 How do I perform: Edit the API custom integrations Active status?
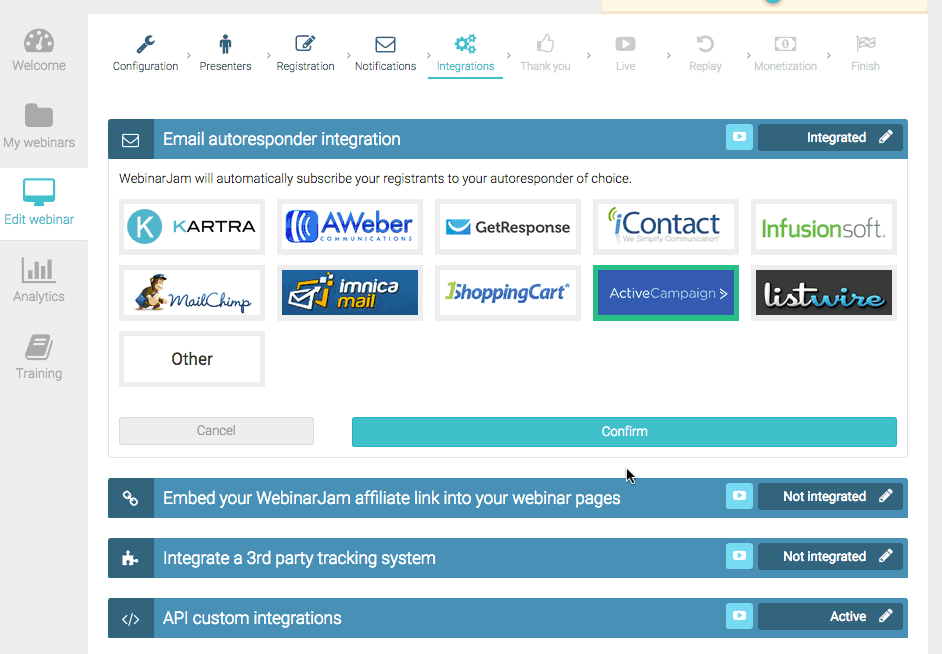[x=830, y=617]
